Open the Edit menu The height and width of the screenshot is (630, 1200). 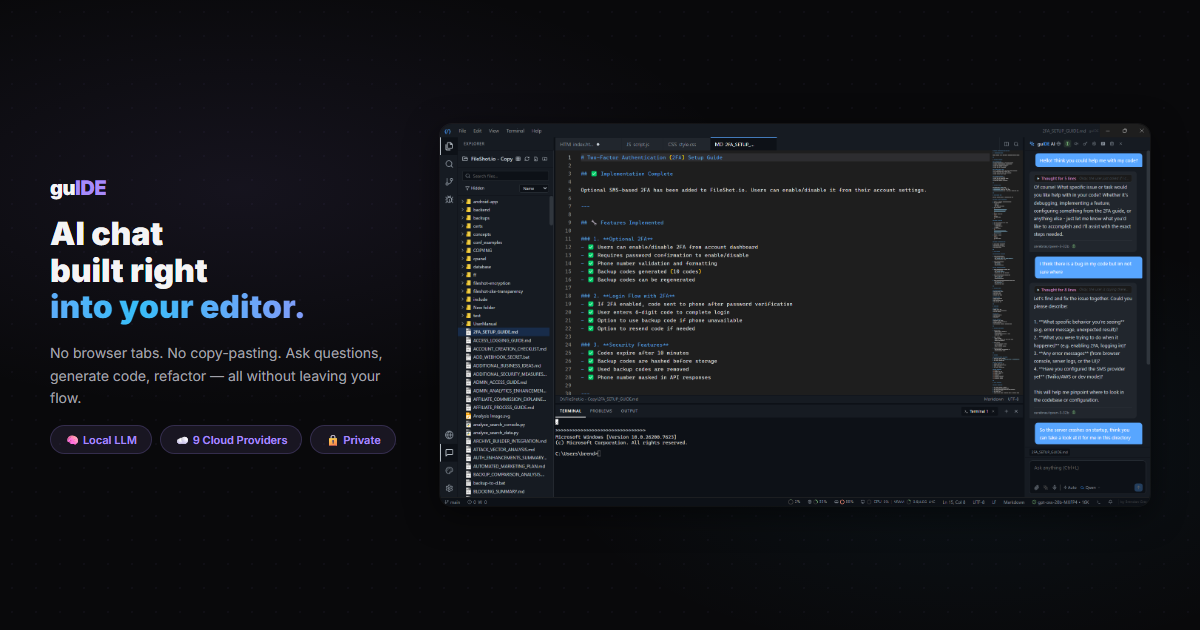[477, 131]
